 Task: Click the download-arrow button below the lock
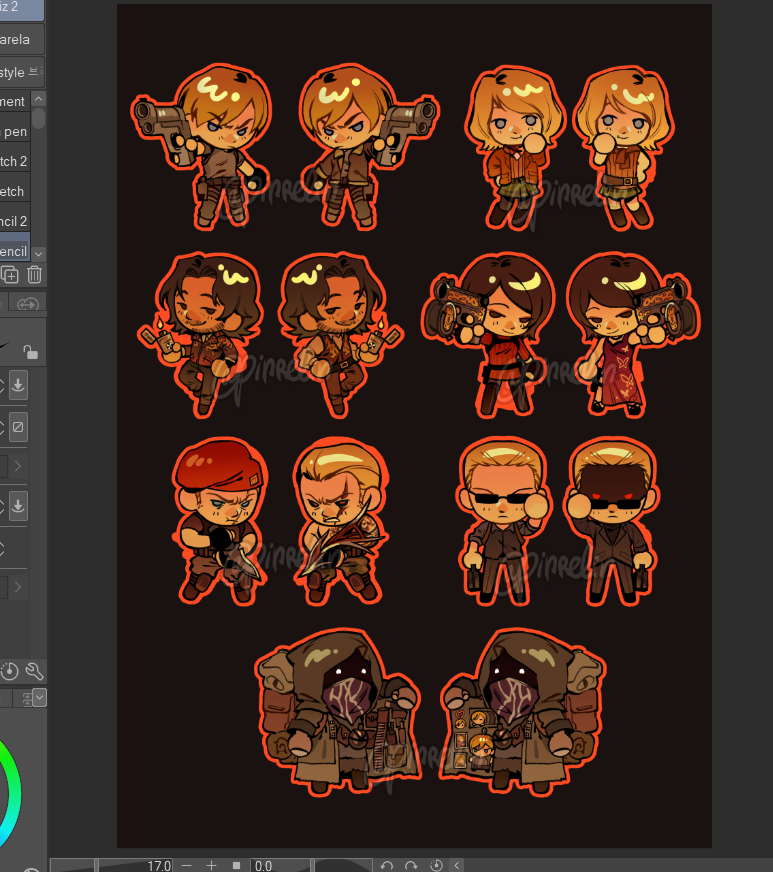pyautogui.click(x=18, y=385)
